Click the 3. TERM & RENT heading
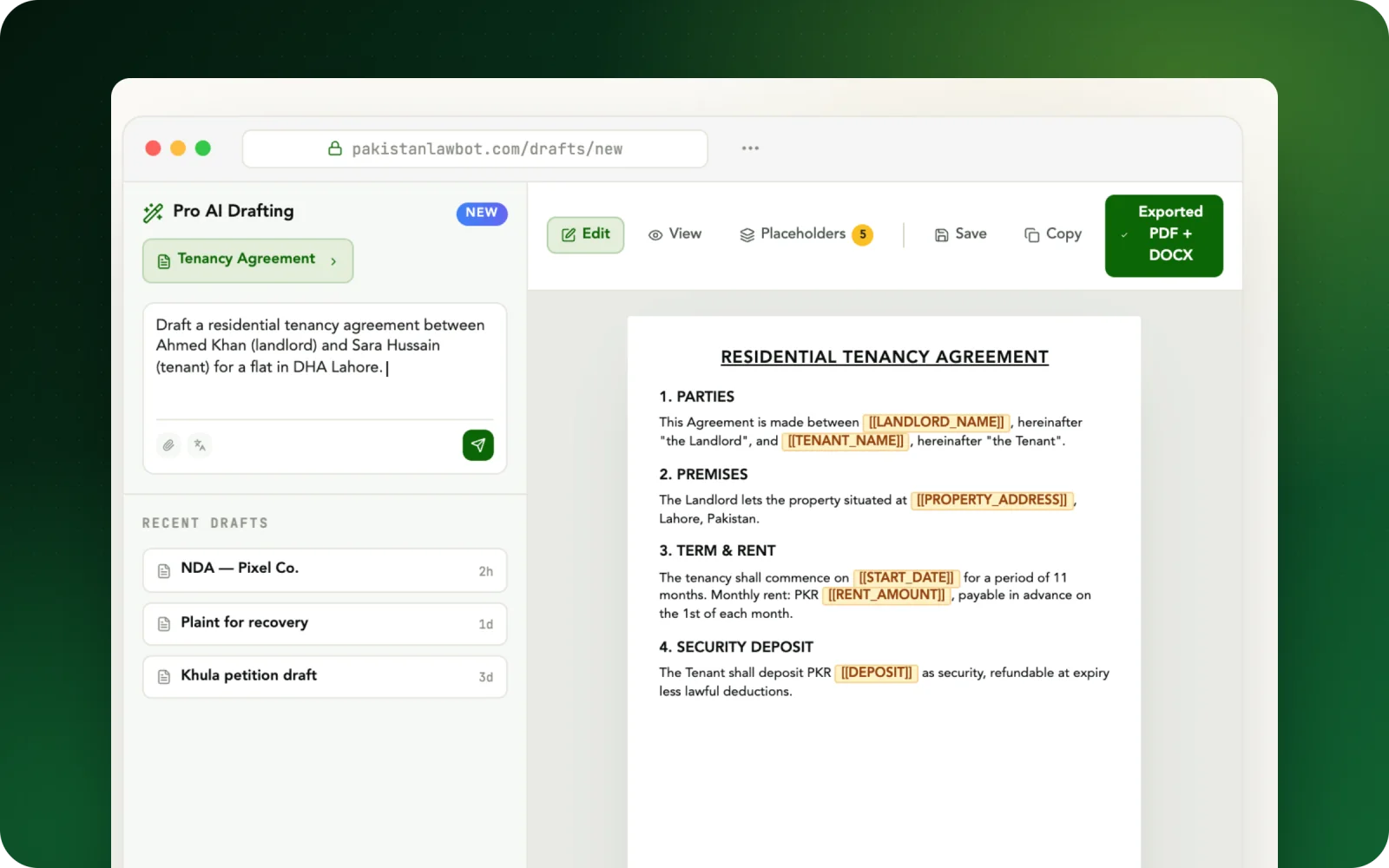 pyautogui.click(x=717, y=551)
